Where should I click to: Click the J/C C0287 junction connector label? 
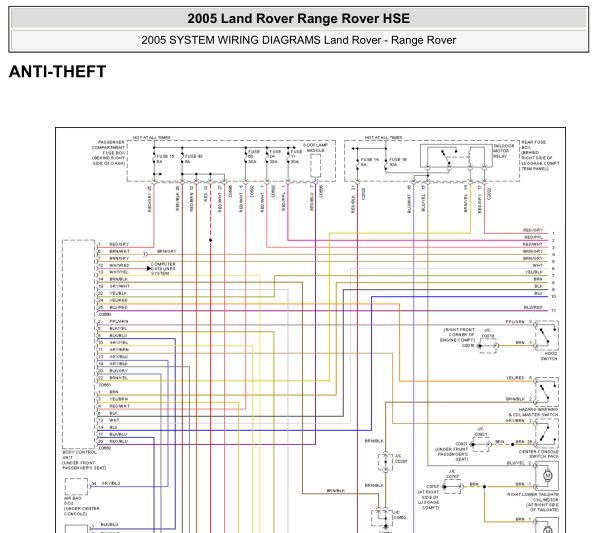click(x=401, y=458)
